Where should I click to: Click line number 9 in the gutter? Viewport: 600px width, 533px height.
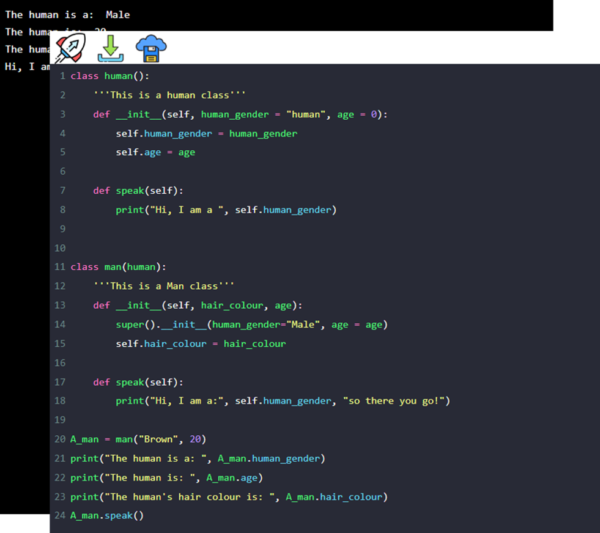(x=63, y=229)
